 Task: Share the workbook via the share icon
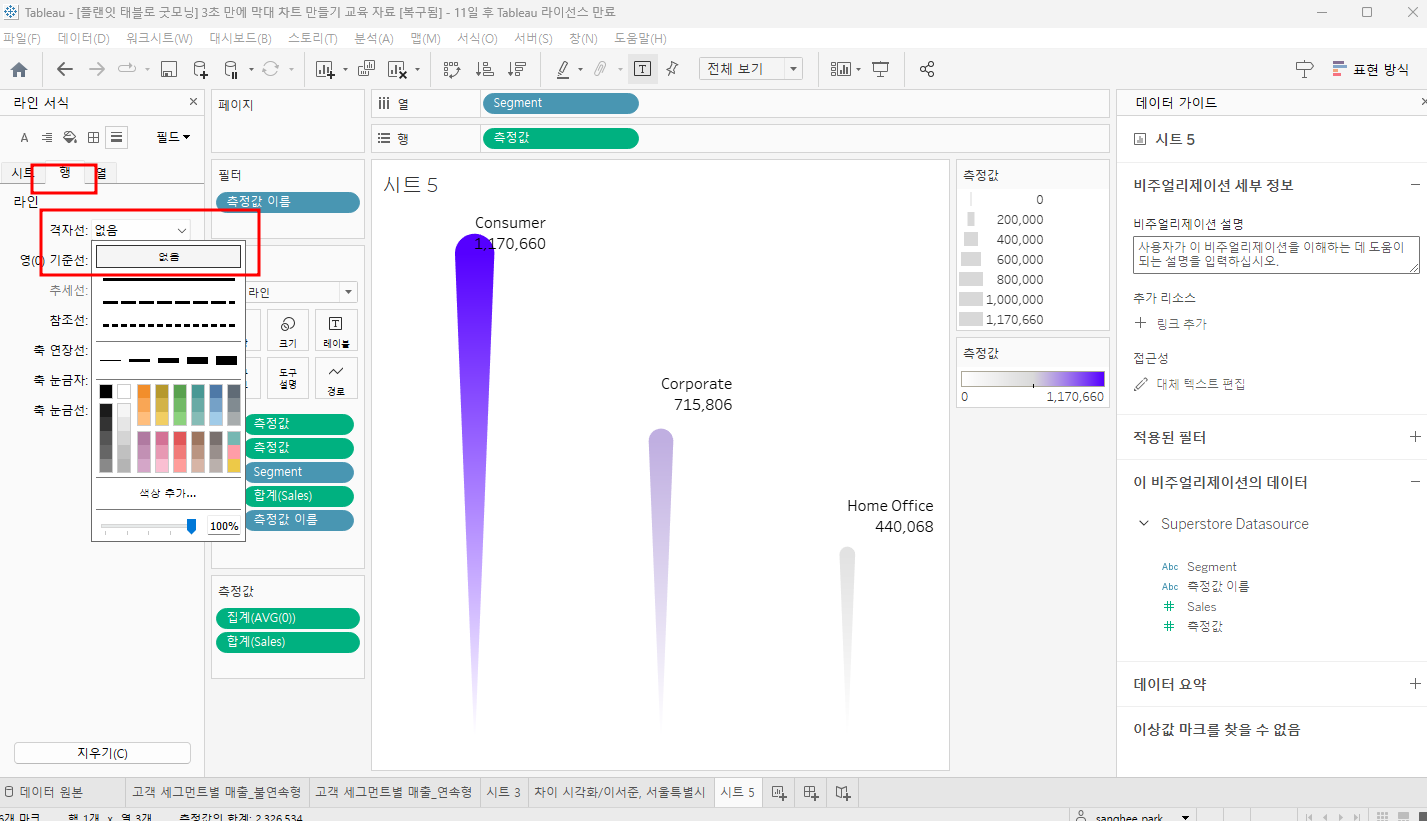pos(927,69)
